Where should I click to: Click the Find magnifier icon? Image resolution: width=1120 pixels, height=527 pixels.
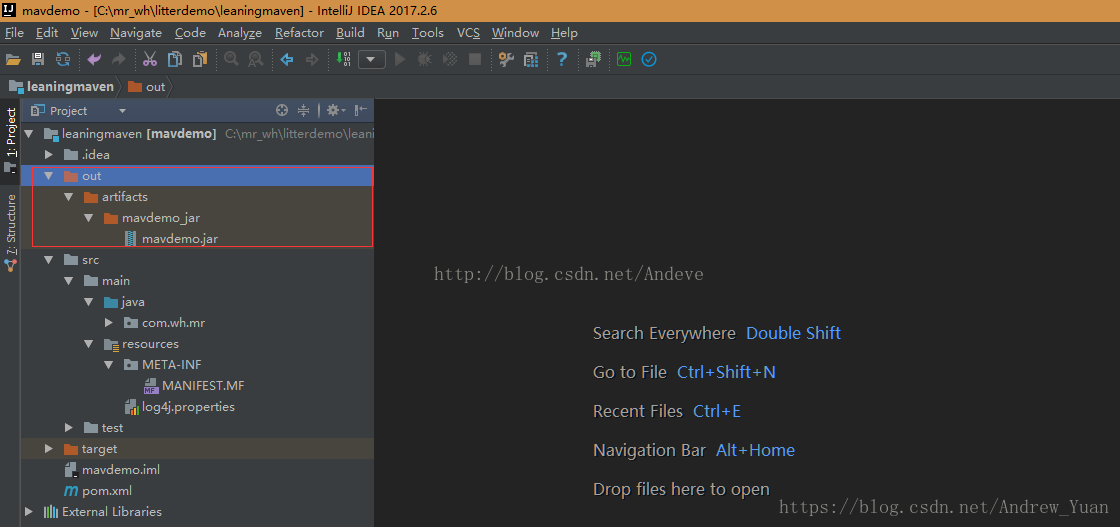[231, 59]
